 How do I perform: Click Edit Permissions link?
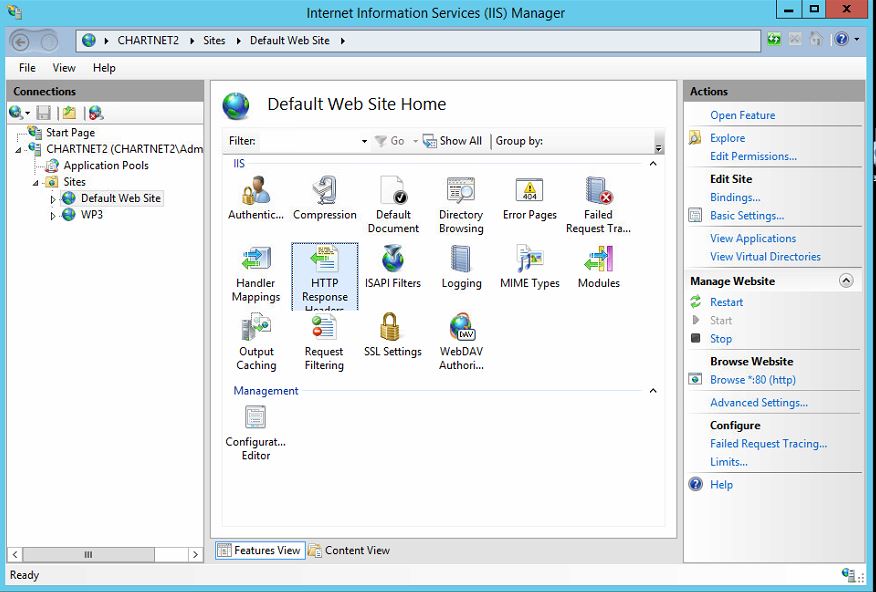tap(753, 156)
